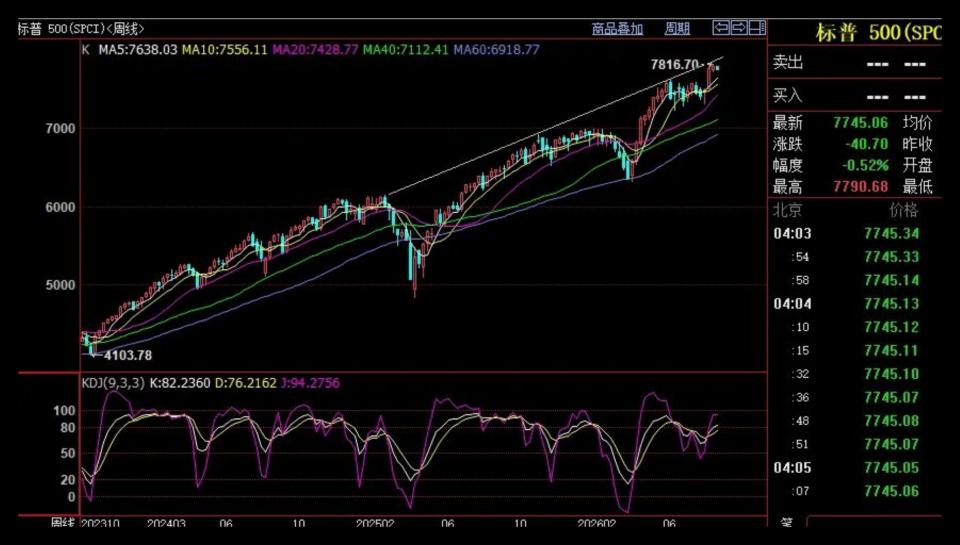Click the KDJ(9,3,3) indicator name
960x545 pixels.
point(113,383)
